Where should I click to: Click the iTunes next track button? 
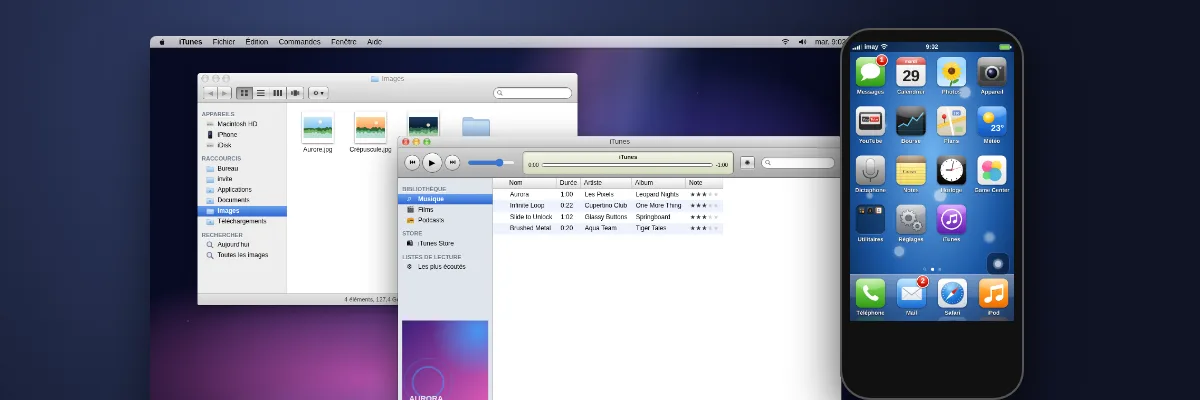coord(452,162)
